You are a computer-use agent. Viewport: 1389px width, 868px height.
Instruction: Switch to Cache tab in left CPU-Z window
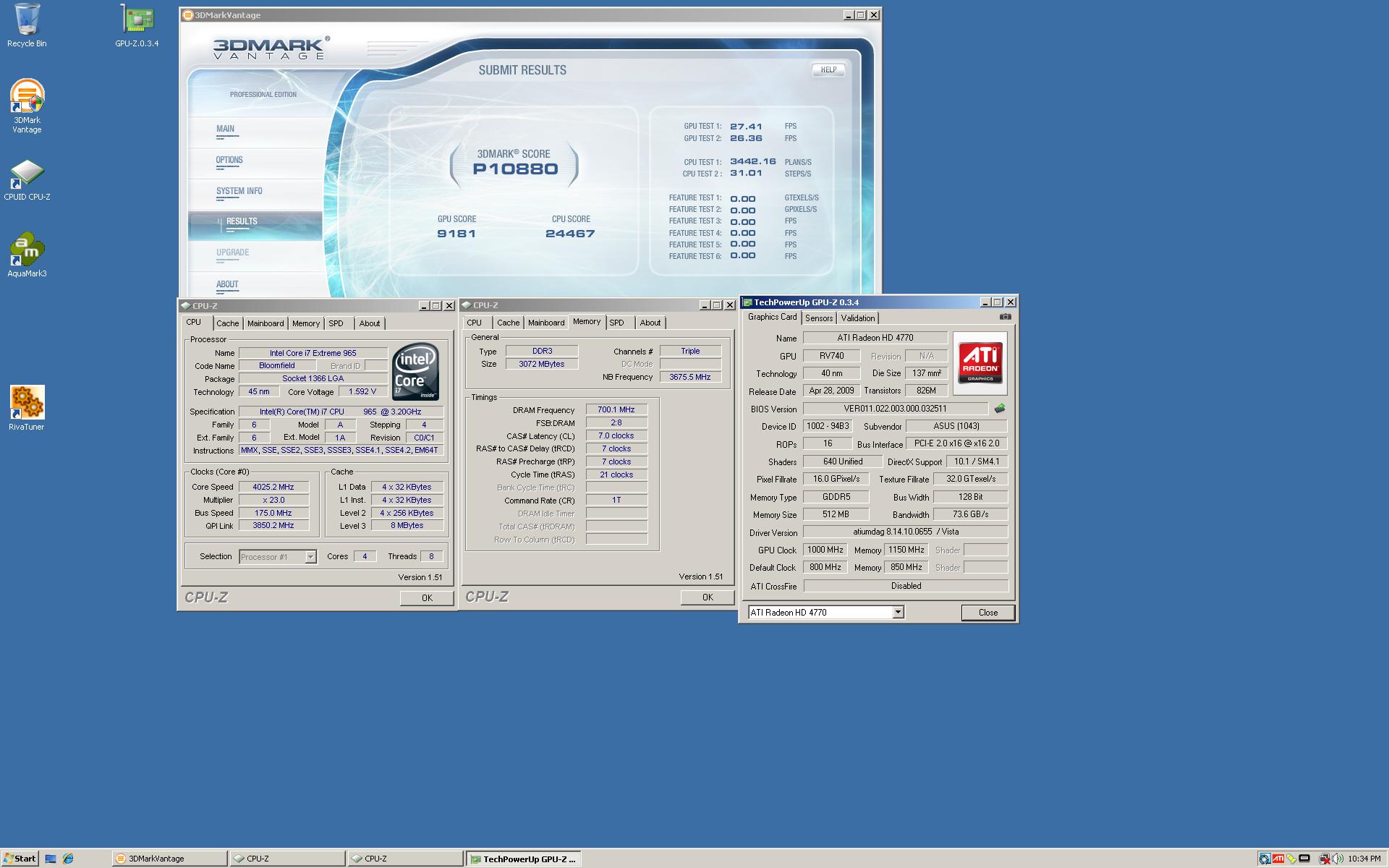pos(227,323)
